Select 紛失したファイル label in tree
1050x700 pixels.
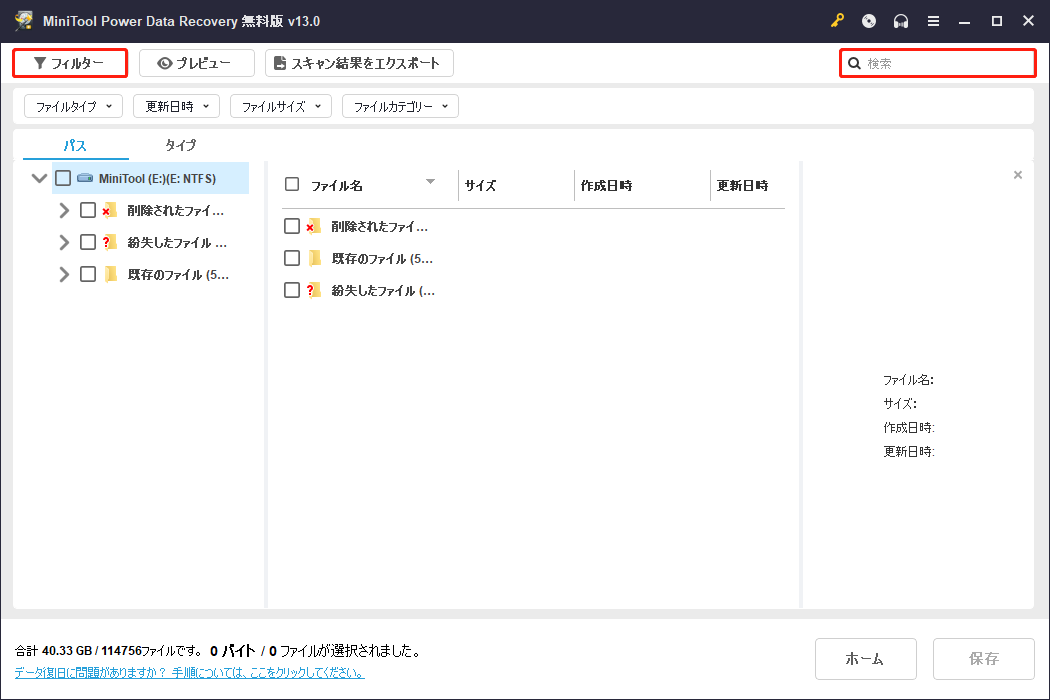click(177, 242)
